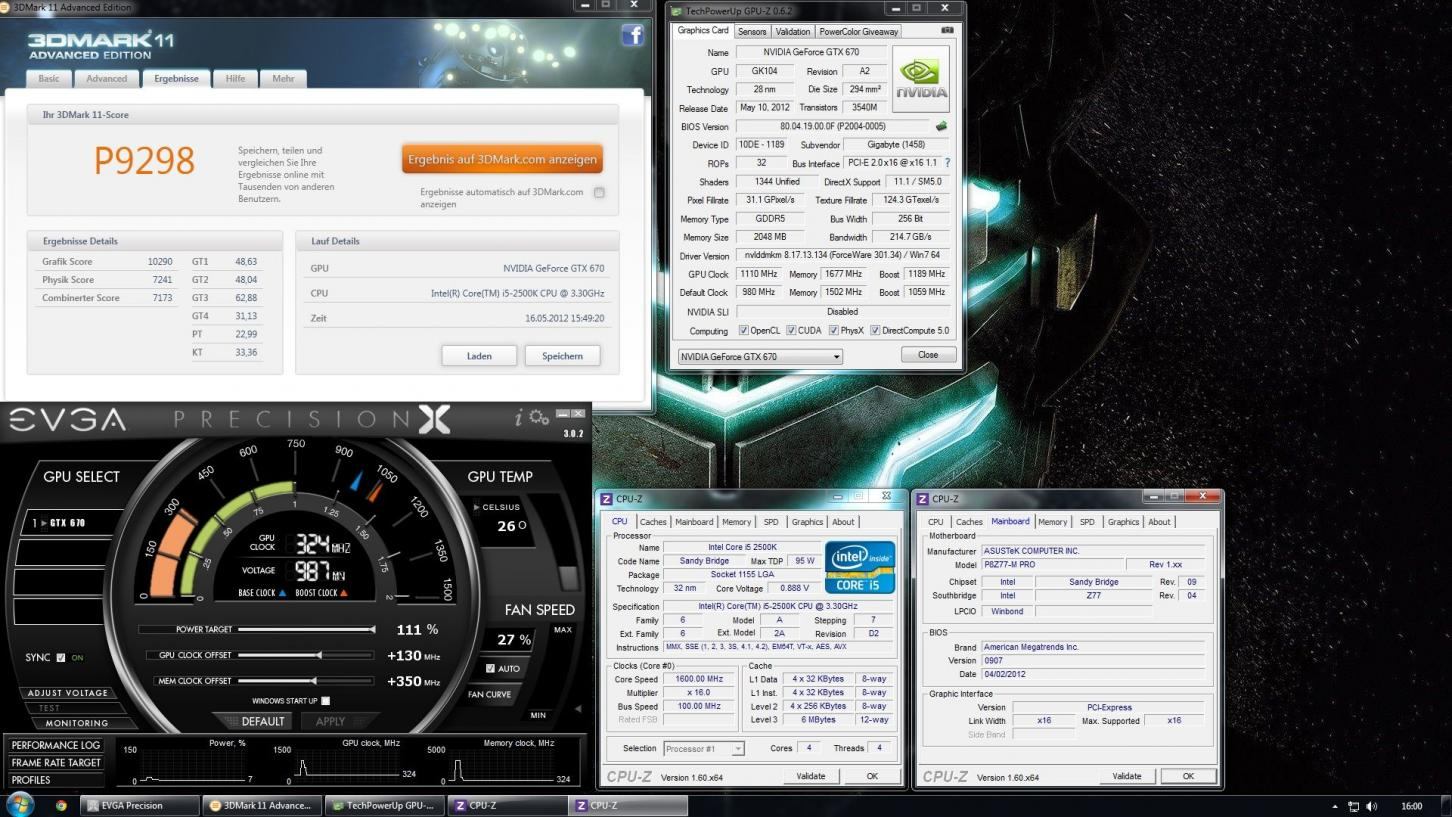Toggle the OpenCL checkbox in GPU-Z
The height and width of the screenshot is (817, 1452).
[743, 330]
